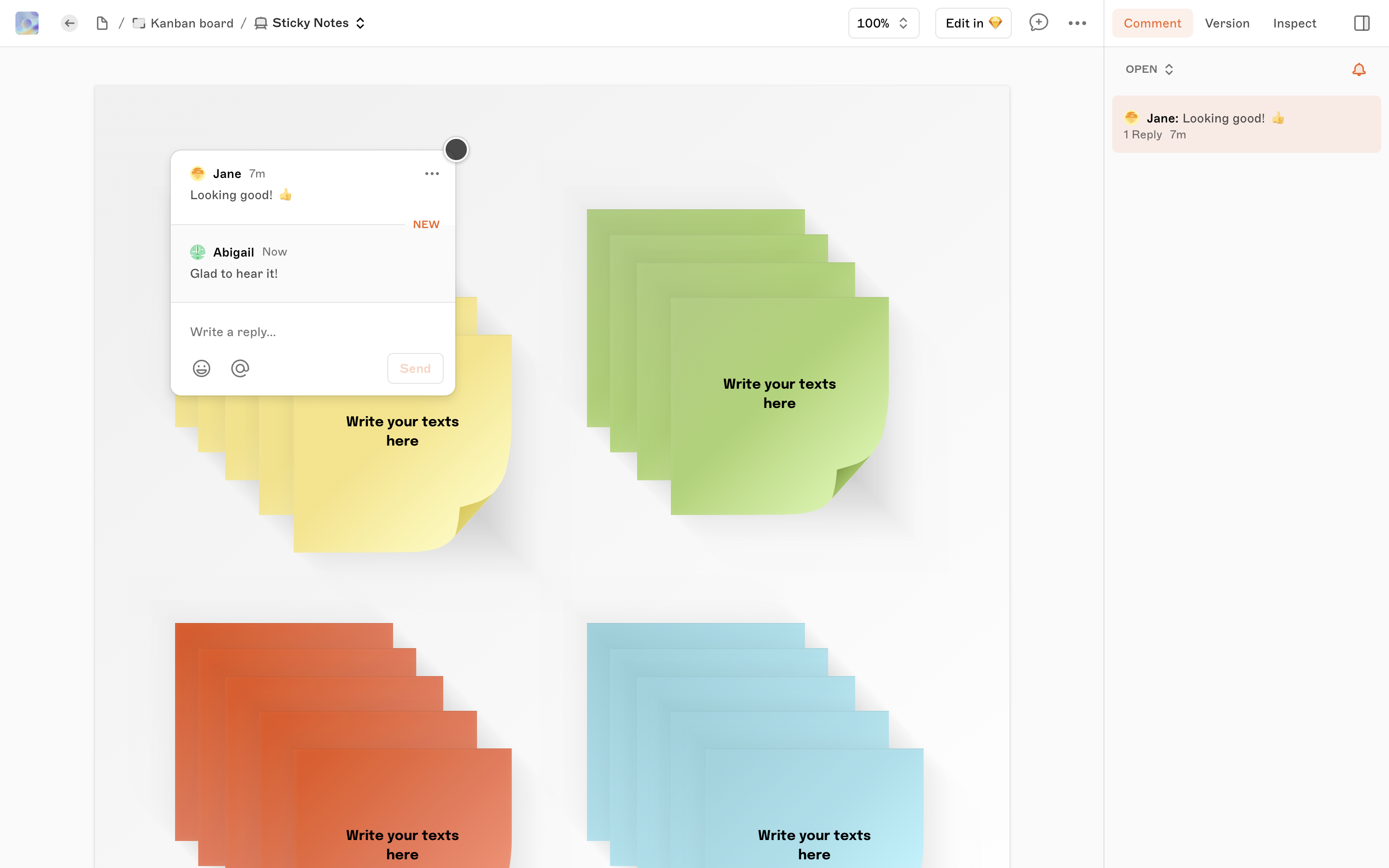This screenshot has width=1389, height=868.
Task: Switch to the Version tab
Action: (x=1226, y=23)
